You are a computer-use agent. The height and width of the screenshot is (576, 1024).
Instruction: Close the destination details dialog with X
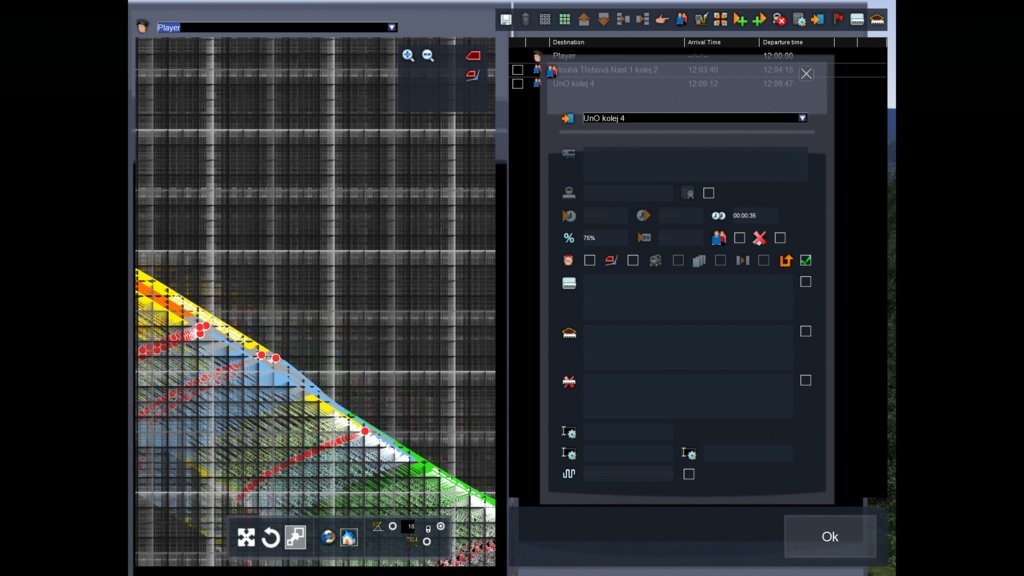[807, 74]
